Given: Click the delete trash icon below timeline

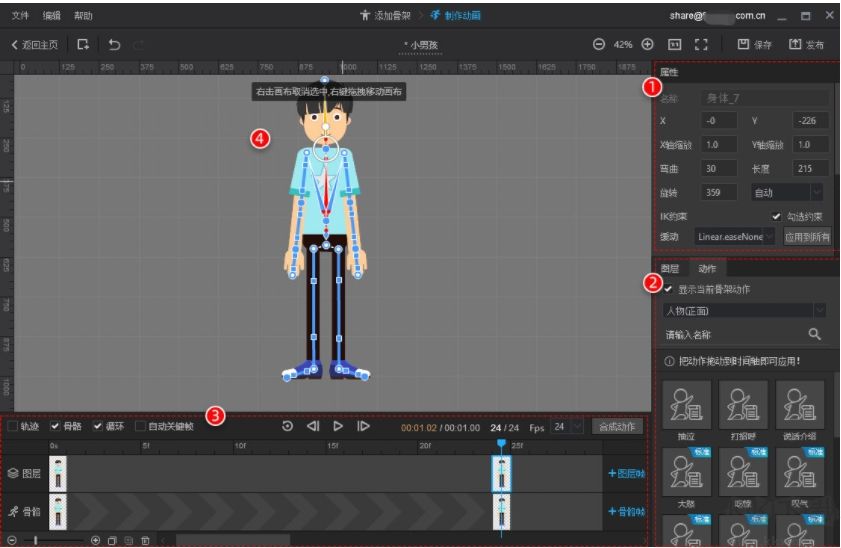Looking at the screenshot, I should pyautogui.click(x=145, y=540).
